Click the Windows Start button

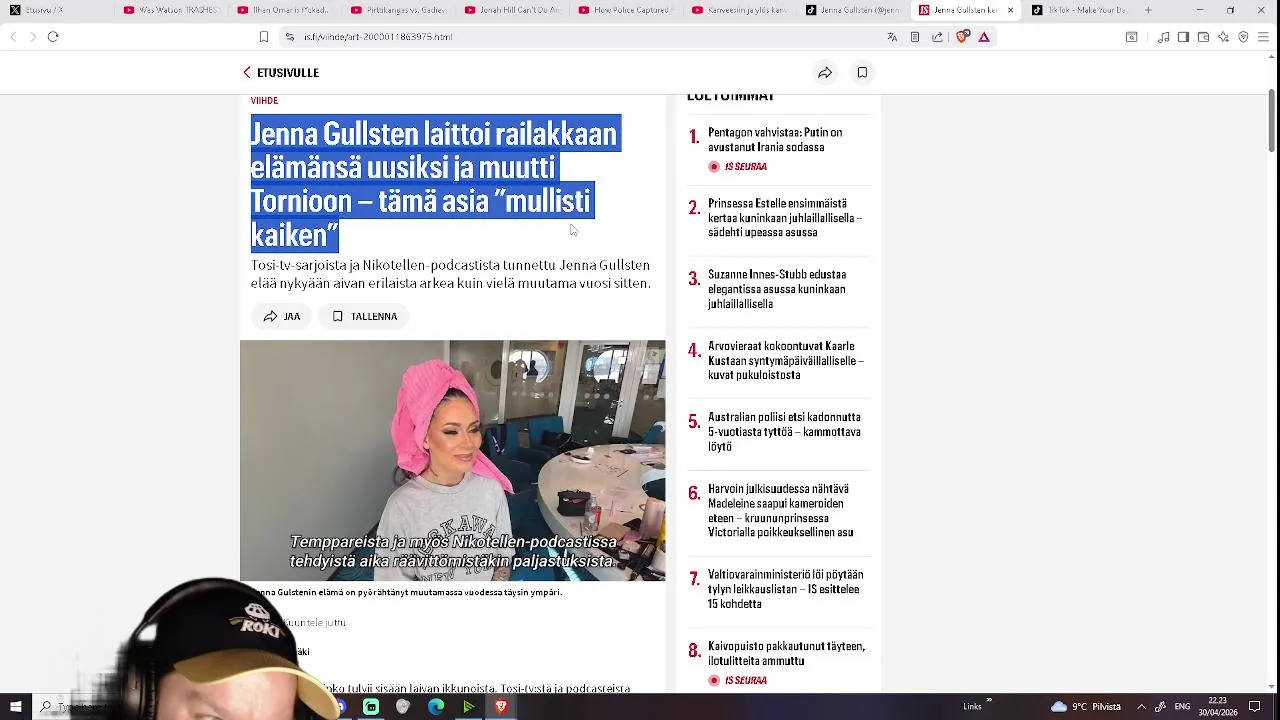click(x=15, y=707)
